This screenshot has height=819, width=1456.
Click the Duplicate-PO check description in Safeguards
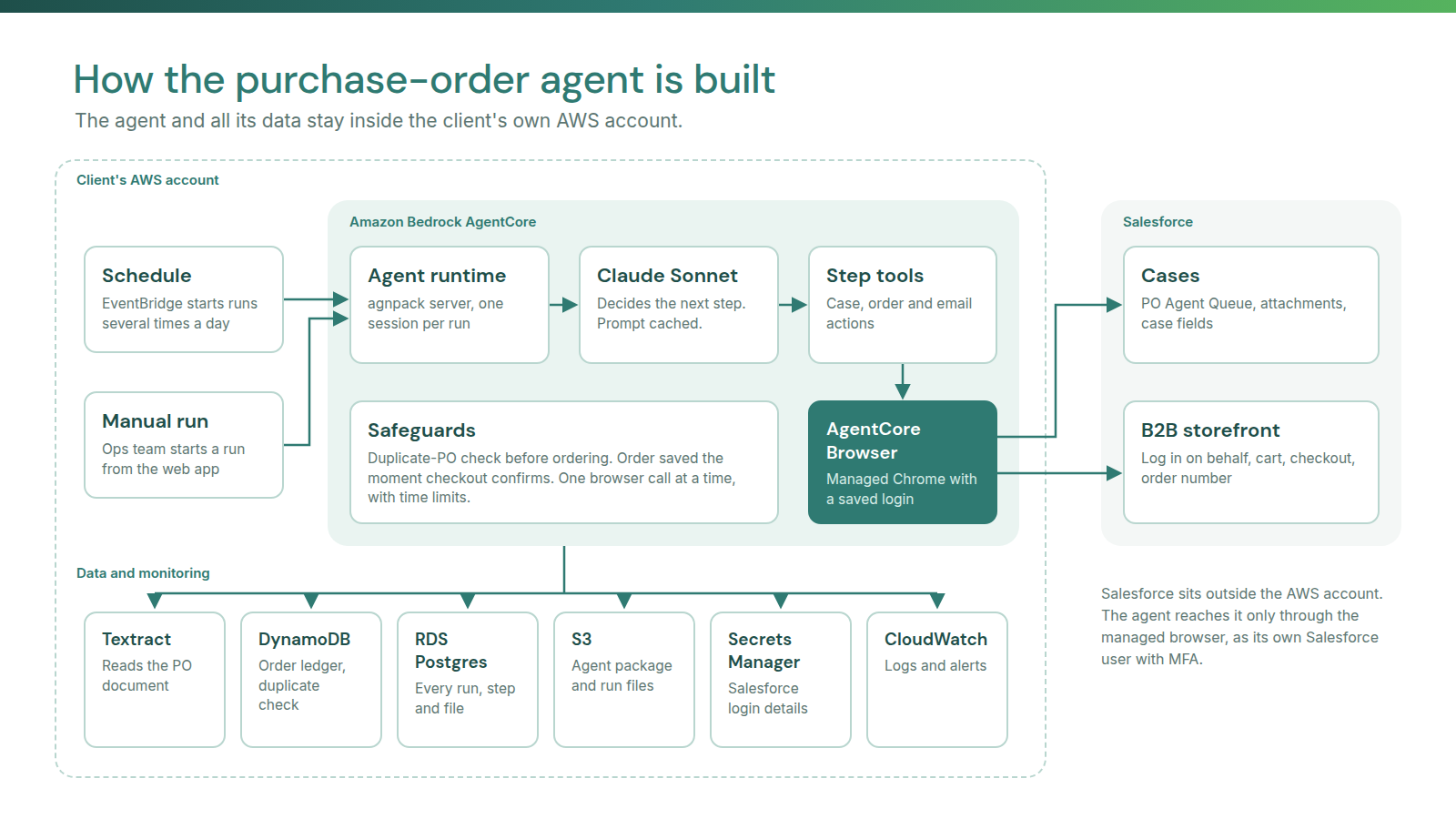(x=551, y=478)
